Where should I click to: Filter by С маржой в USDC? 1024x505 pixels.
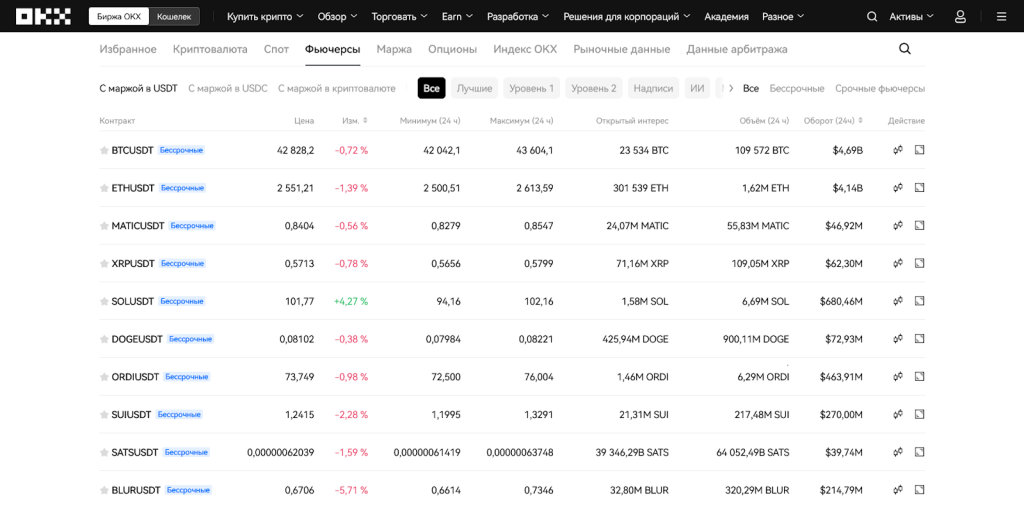(x=228, y=88)
